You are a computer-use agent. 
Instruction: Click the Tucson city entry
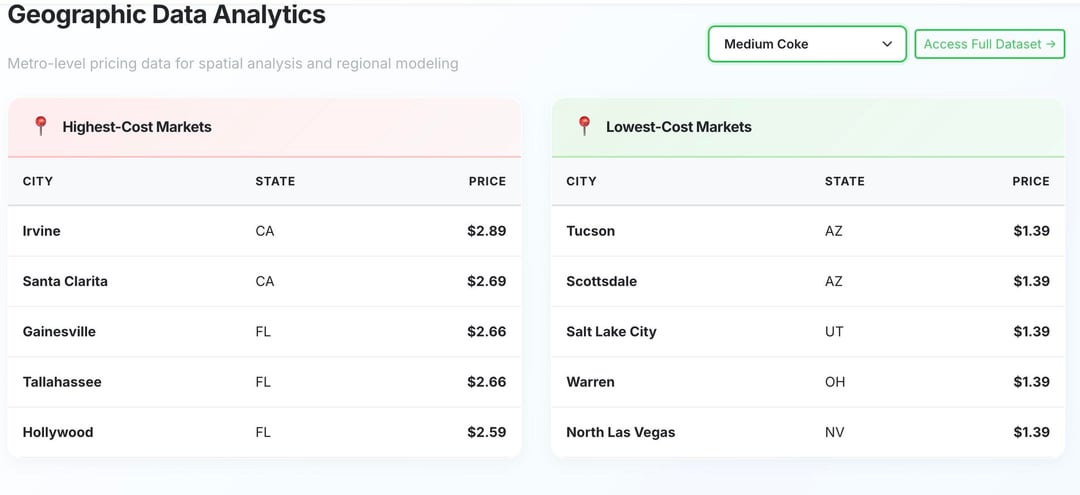590,231
